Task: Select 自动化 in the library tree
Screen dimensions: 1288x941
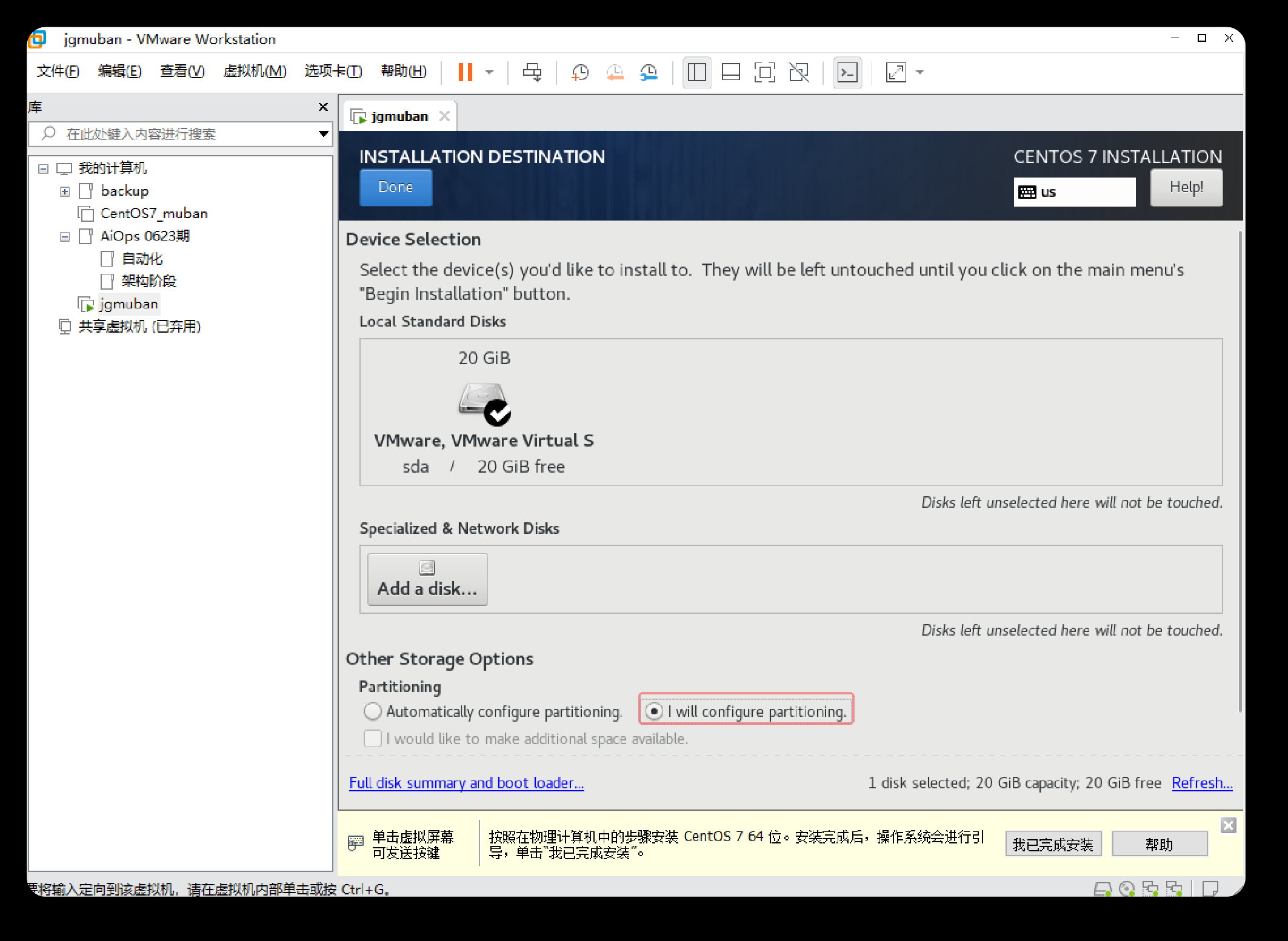Action: [142, 259]
